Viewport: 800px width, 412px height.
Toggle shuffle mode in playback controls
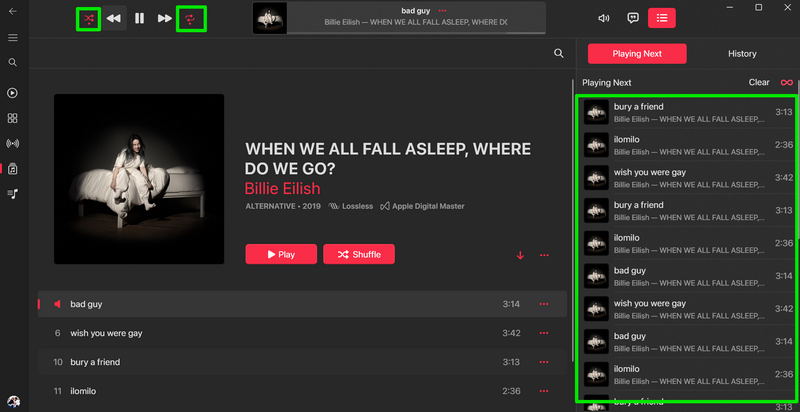(x=89, y=19)
